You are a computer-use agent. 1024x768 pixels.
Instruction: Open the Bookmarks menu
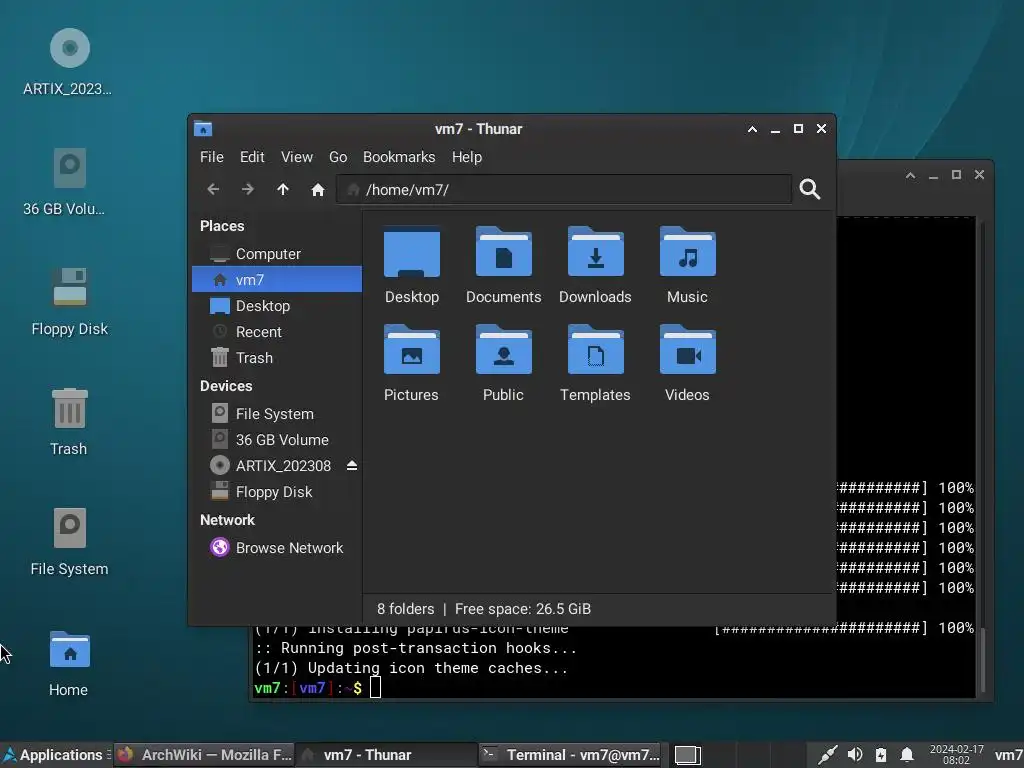(x=399, y=157)
